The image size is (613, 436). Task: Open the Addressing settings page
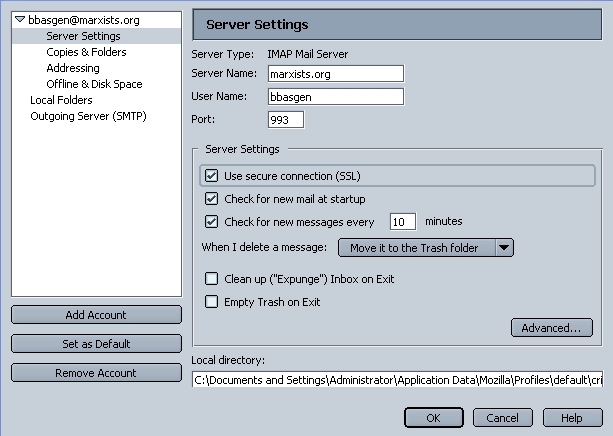click(x=72, y=68)
